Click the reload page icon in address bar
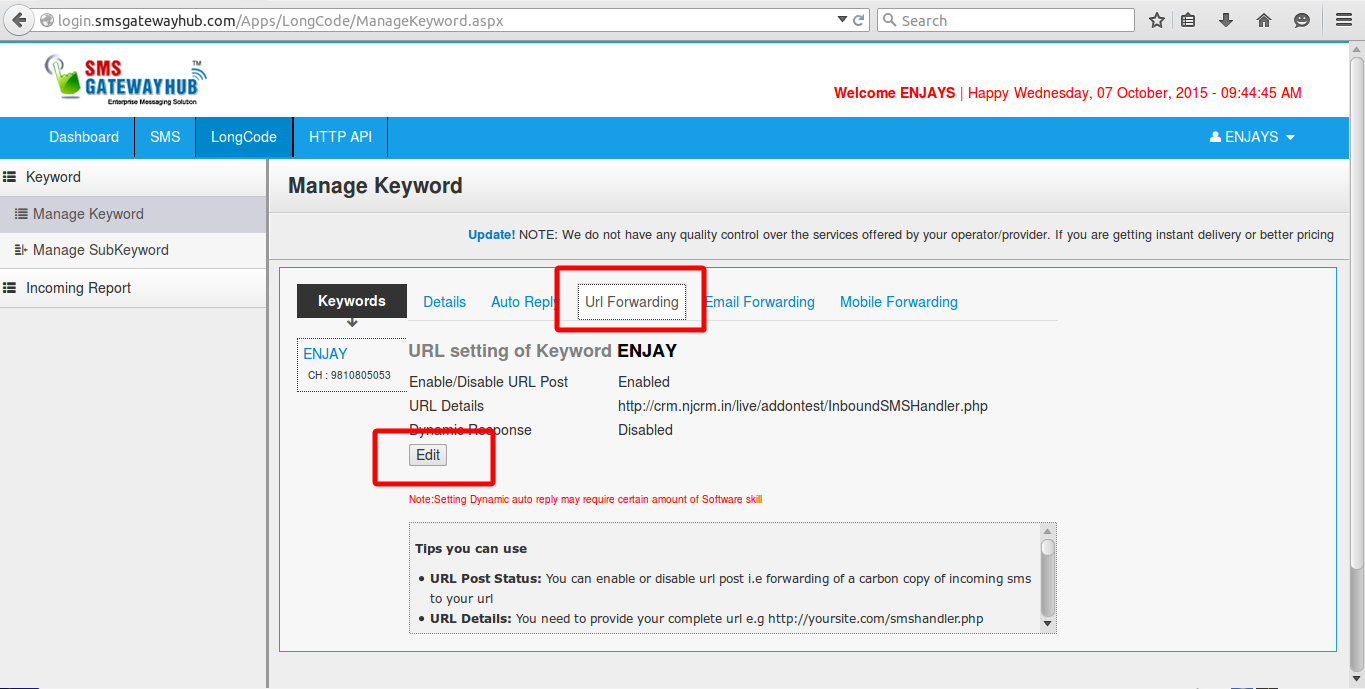 click(859, 20)
